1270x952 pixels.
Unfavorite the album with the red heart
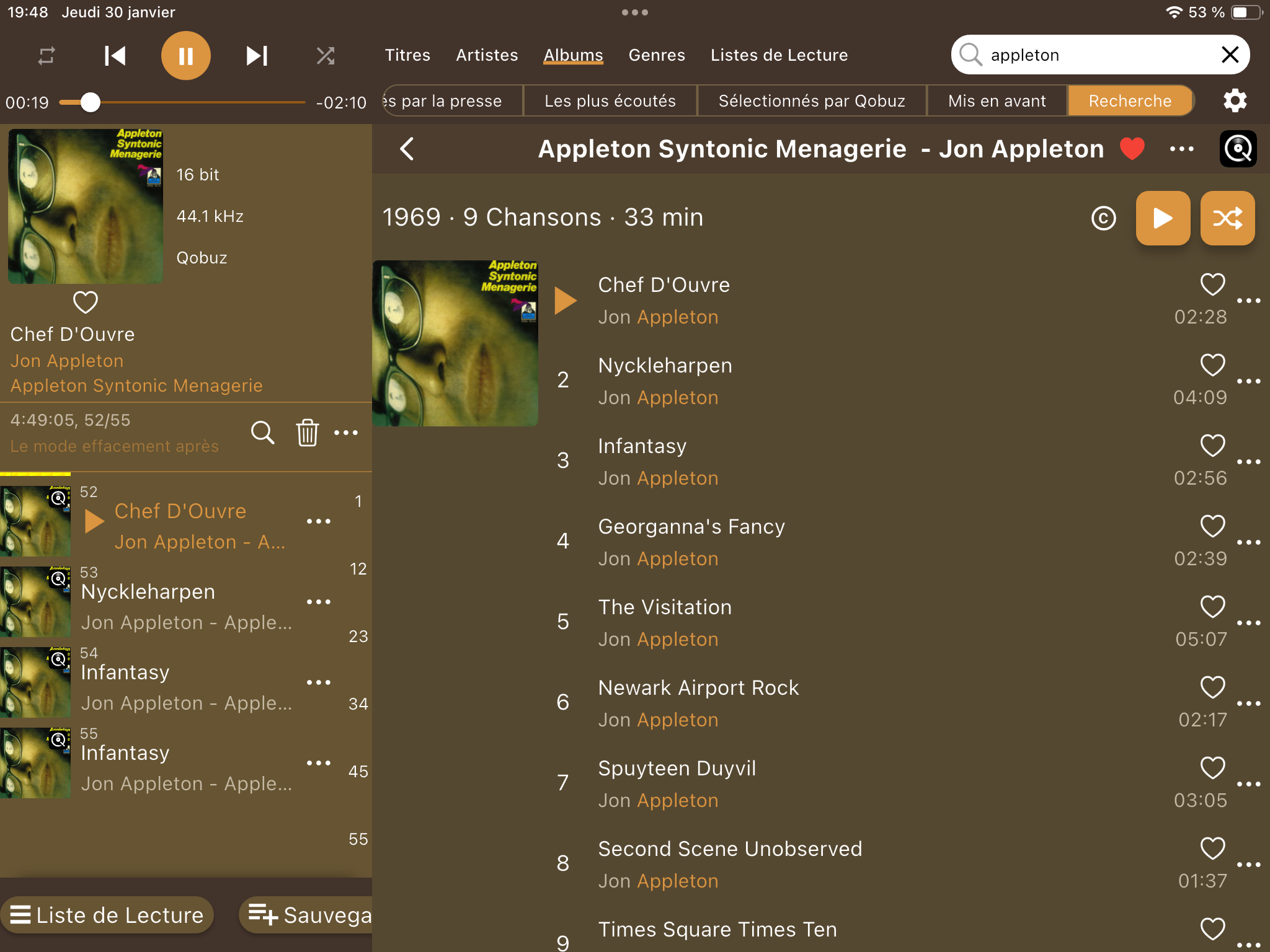[1132, 149]
